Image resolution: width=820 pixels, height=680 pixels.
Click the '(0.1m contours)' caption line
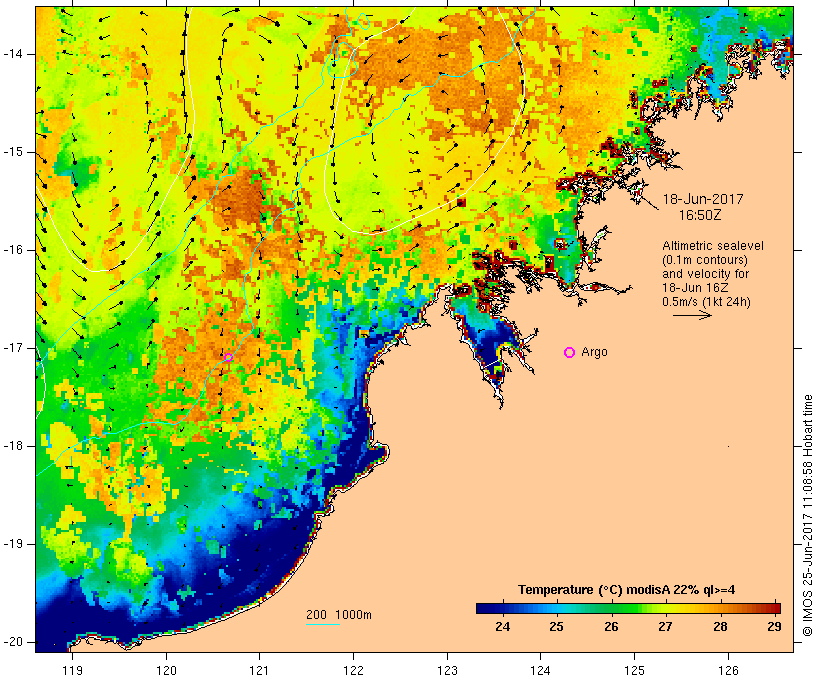(x=705, y=260)
